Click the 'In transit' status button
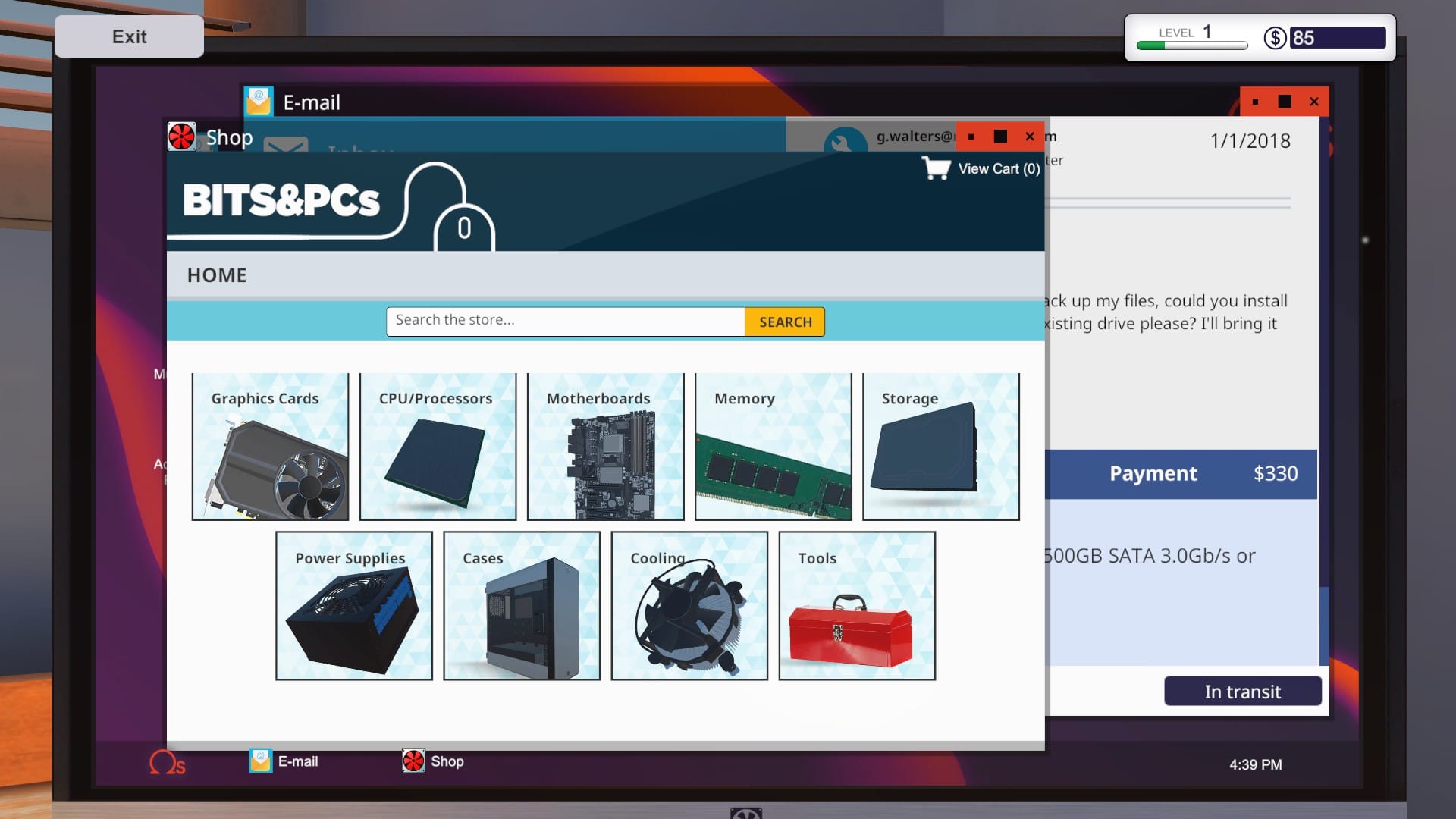 tap(1243, 691)
